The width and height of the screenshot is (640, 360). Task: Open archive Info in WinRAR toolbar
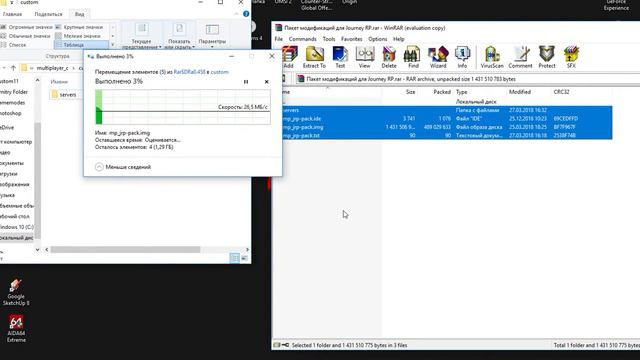pos(462,57)
